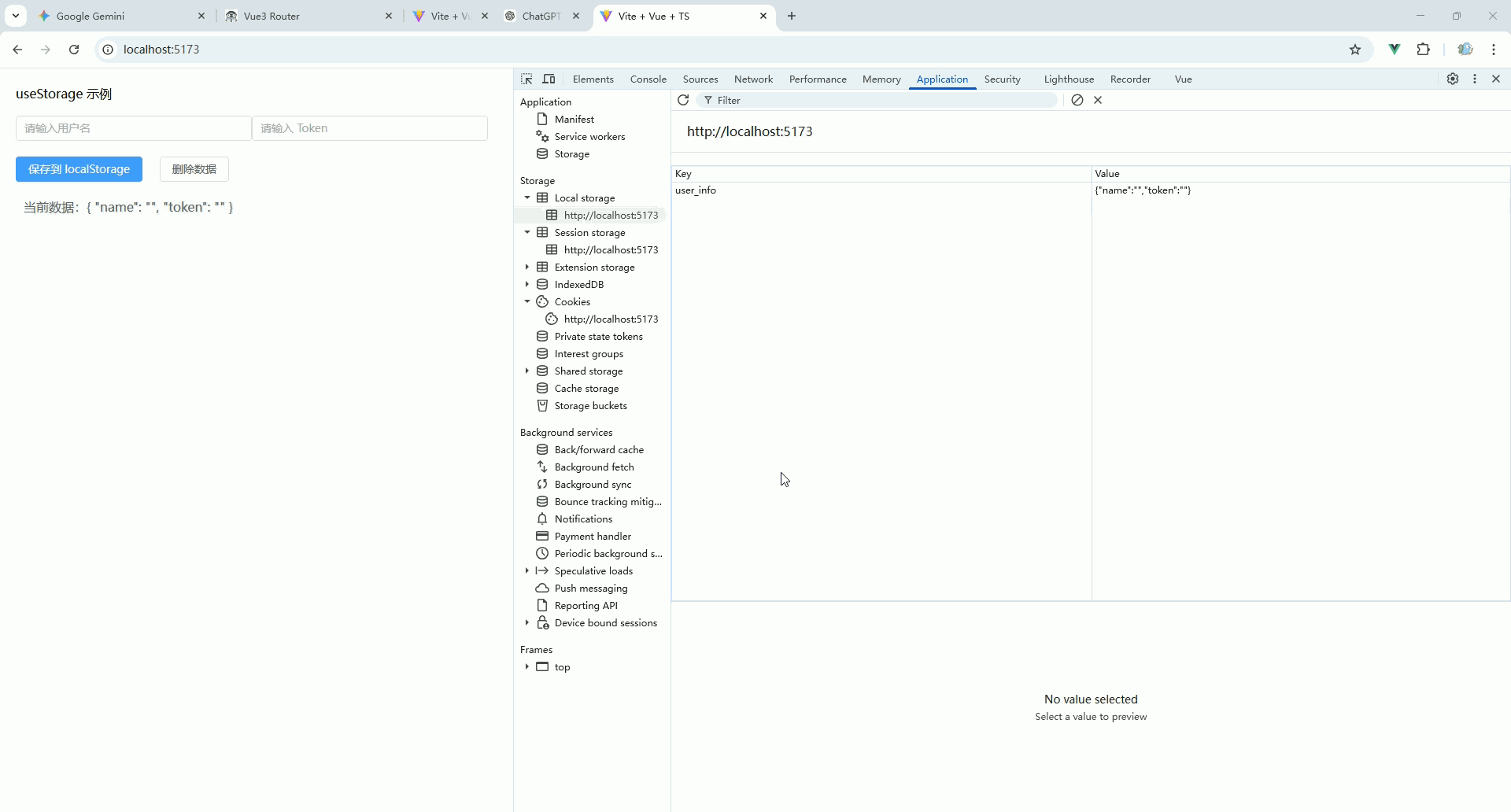Click the inspect element picker icon

pyautogui.click(x=526, y=79)
